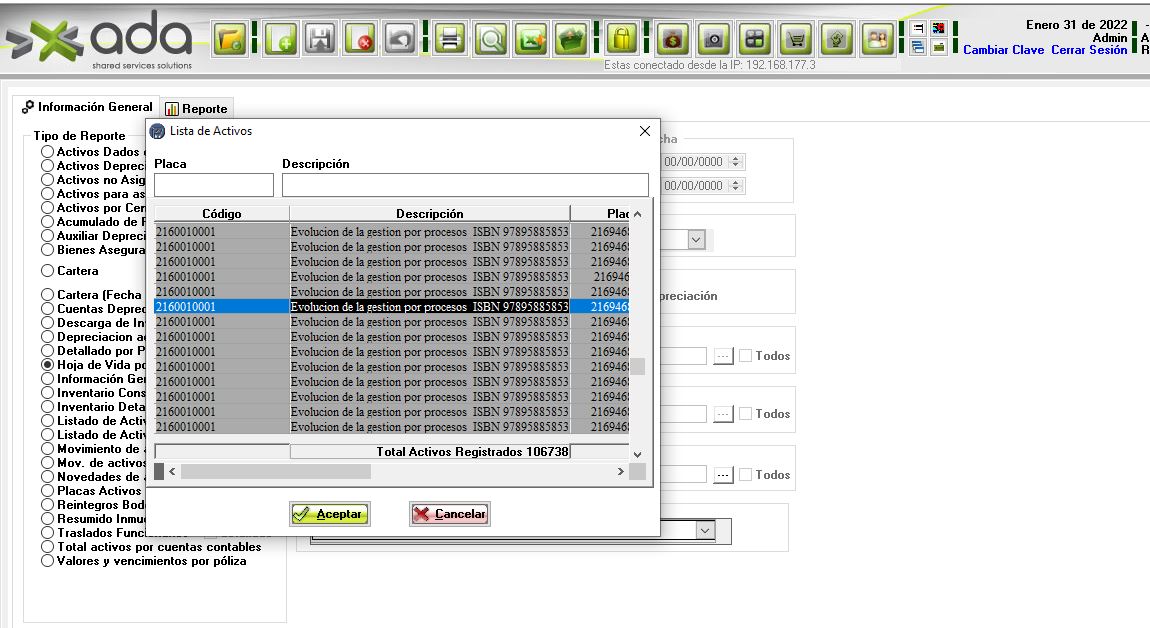1150x628 pixels.
Task: Click Aceptar in Lista de Activos
Action: pos(330,514)
